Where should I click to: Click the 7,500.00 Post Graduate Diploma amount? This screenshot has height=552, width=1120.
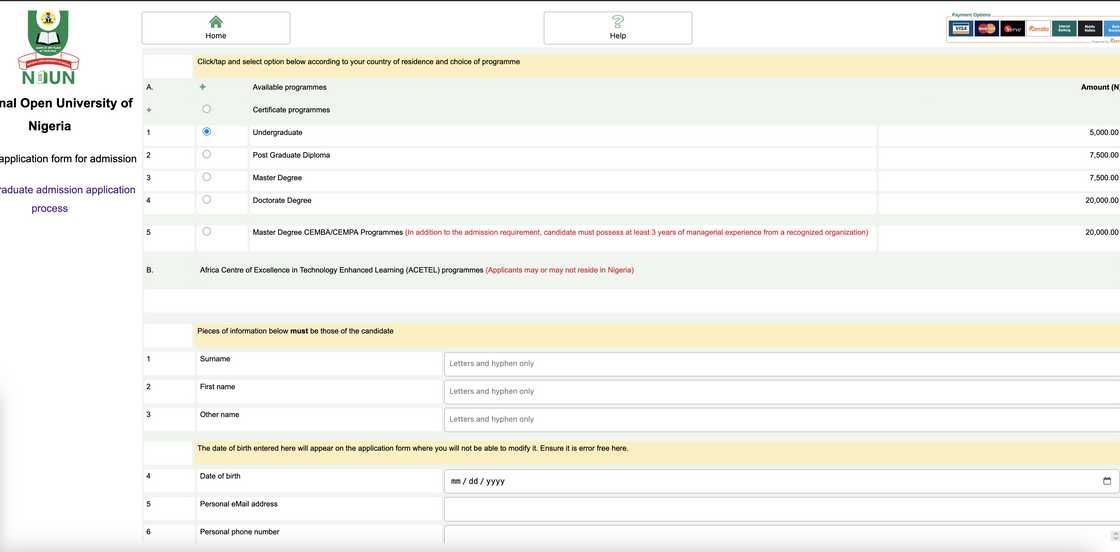point(1104,155)
